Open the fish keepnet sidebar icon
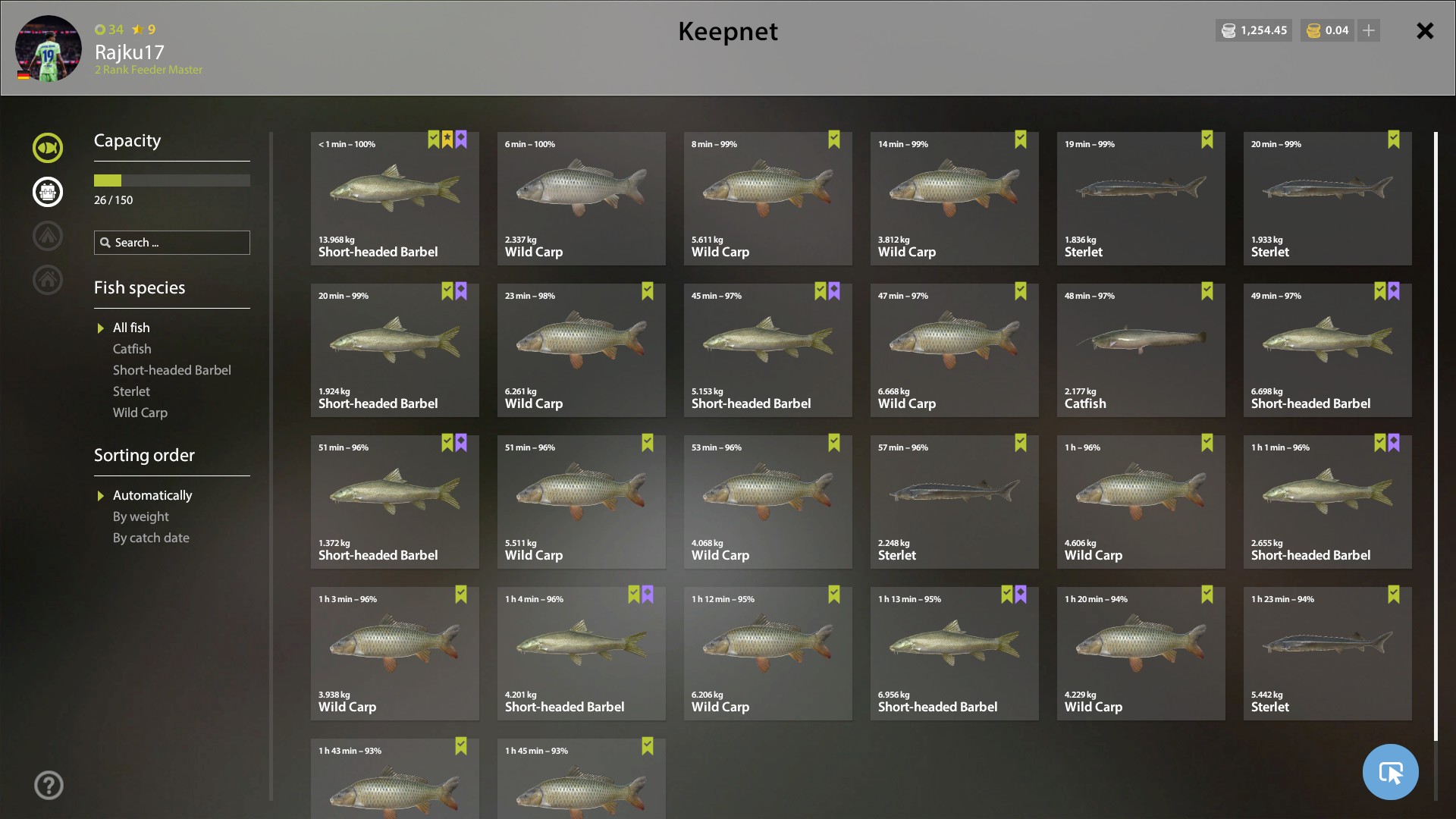Screen dimensions: 1456x819 [x=48, y=148]
